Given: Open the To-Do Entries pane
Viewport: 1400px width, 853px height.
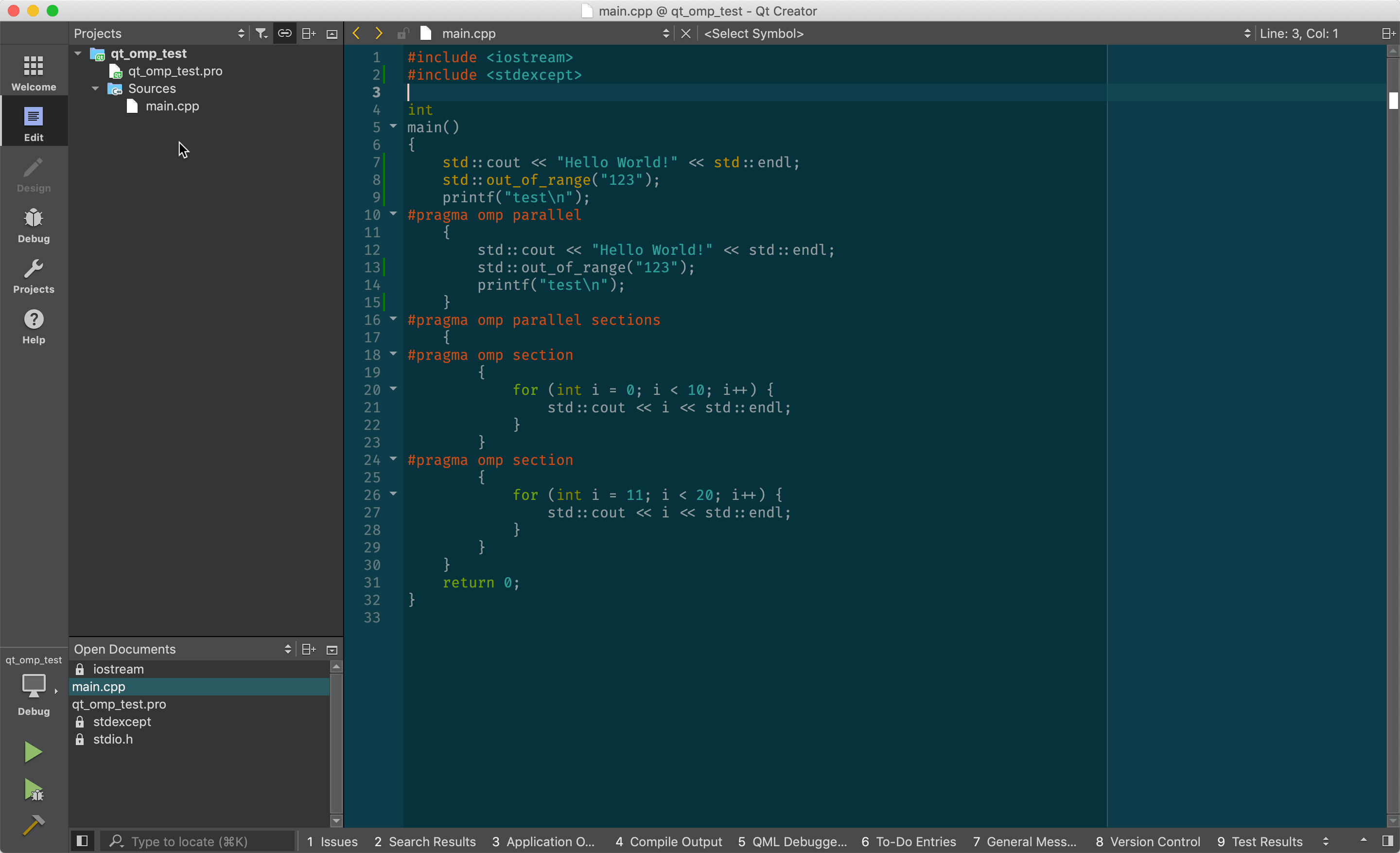Looking at the screenshot, I should point(909,841).
